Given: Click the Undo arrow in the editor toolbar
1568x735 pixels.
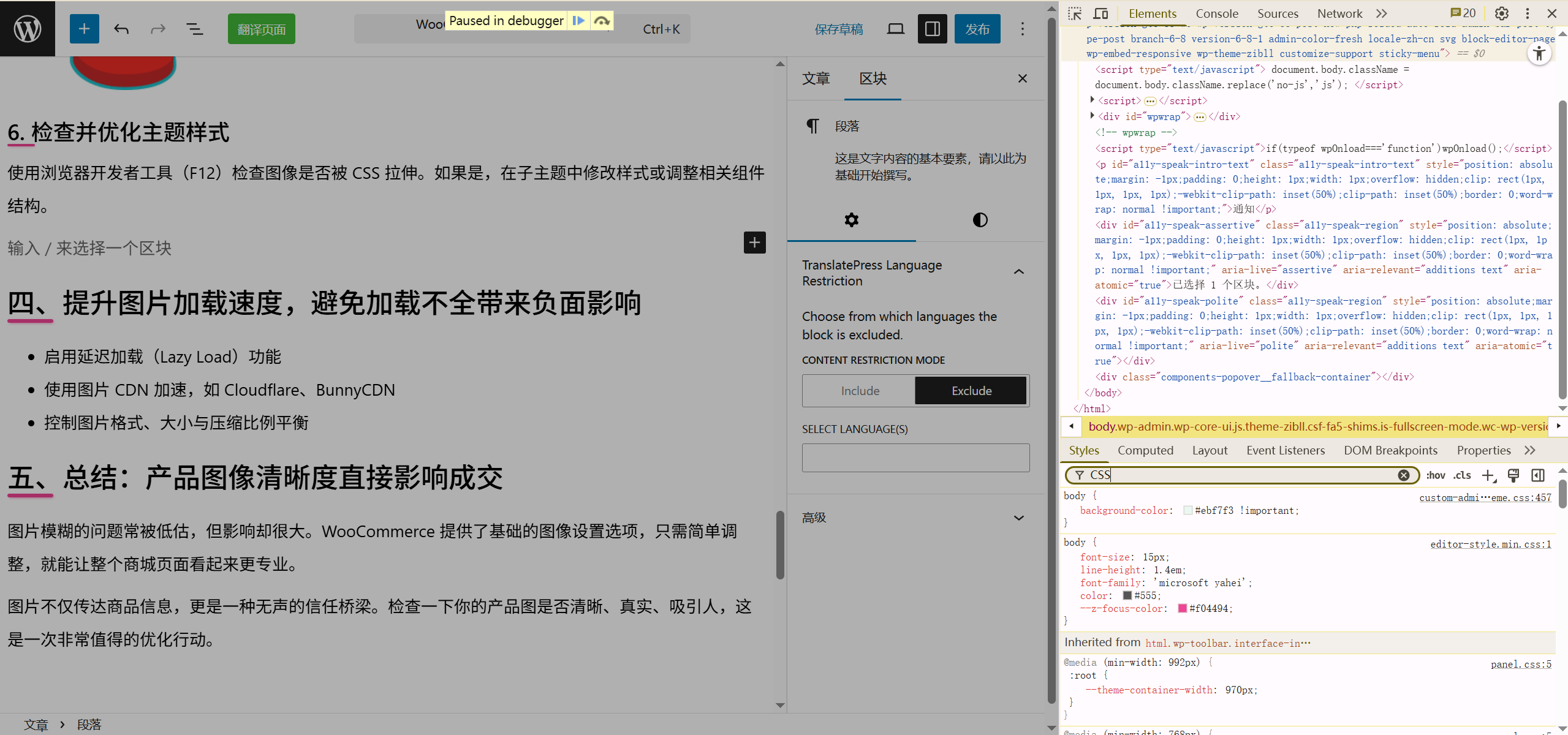Looking at the screenshot, I should pos(121,28).
